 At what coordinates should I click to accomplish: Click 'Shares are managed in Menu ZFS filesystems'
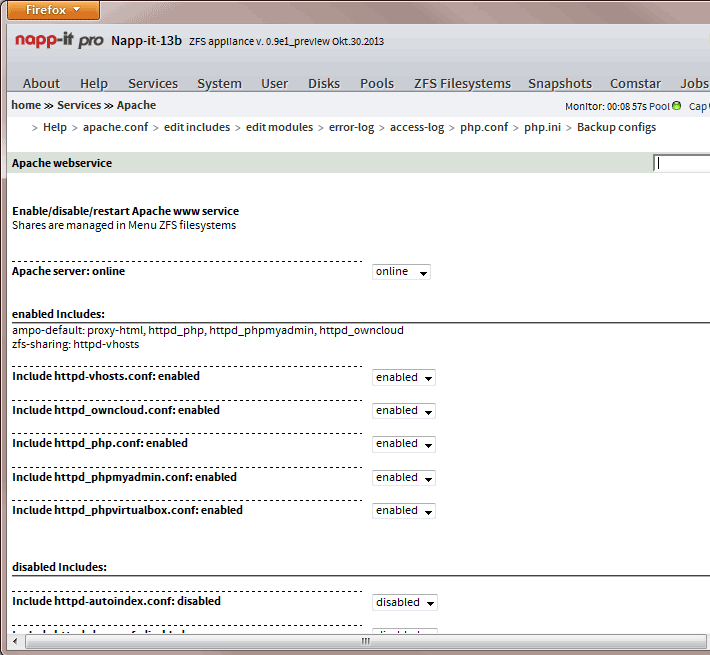pos(124,225)
